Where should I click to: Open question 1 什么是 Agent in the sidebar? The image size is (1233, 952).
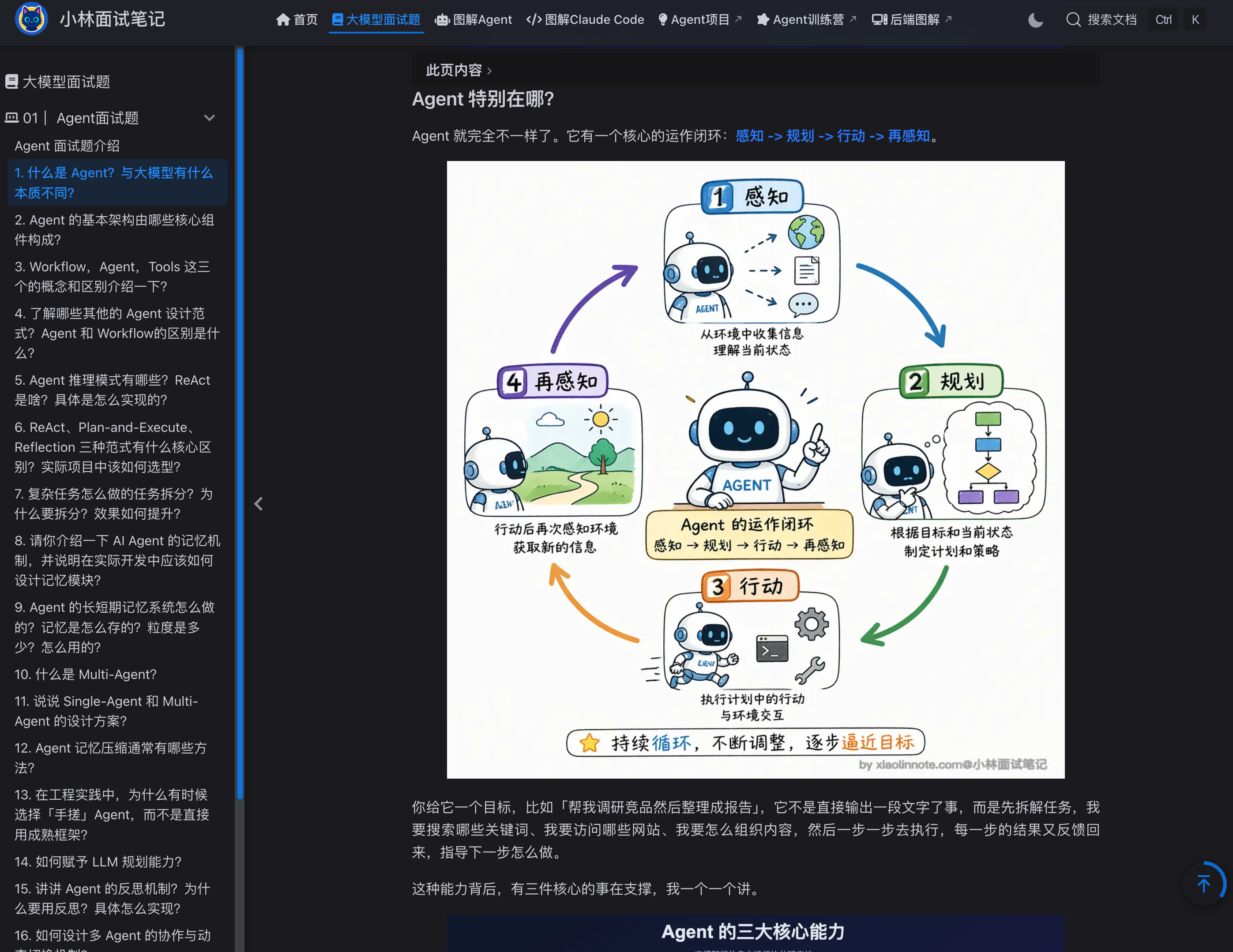pyautogui.click(x=117, y=182)
